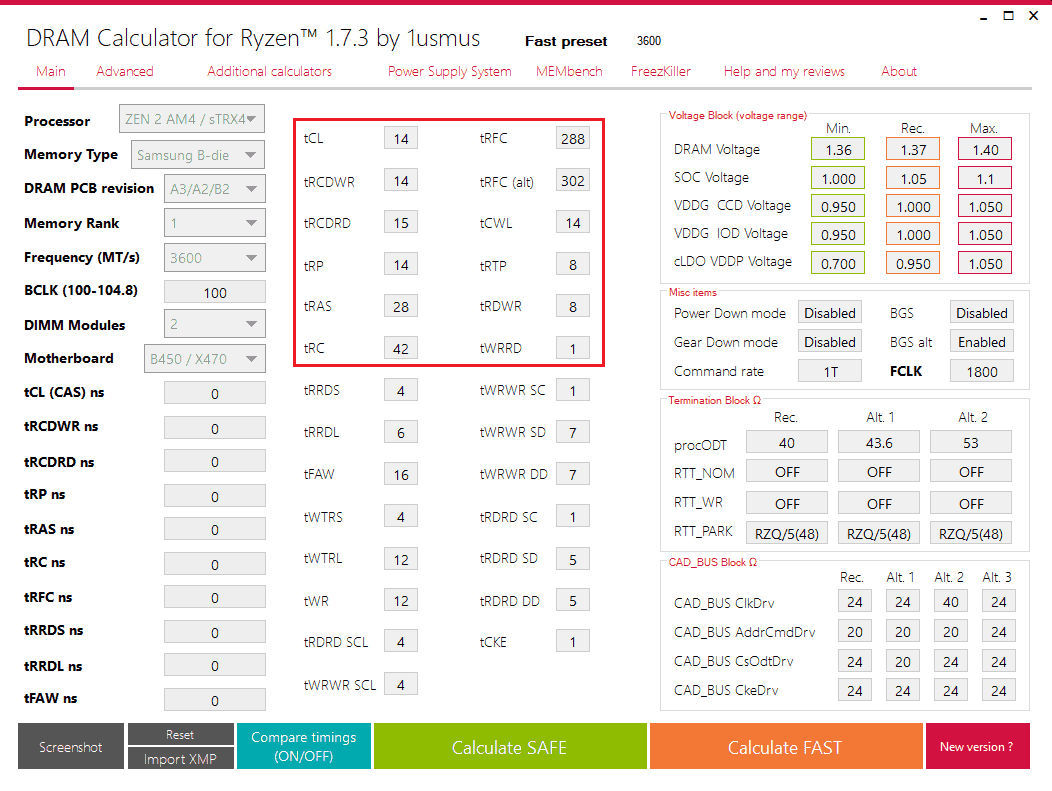Maximize the DRAM Calculator window
The width and height of the screenshot is (1052, 791).
coord(1008,15)
